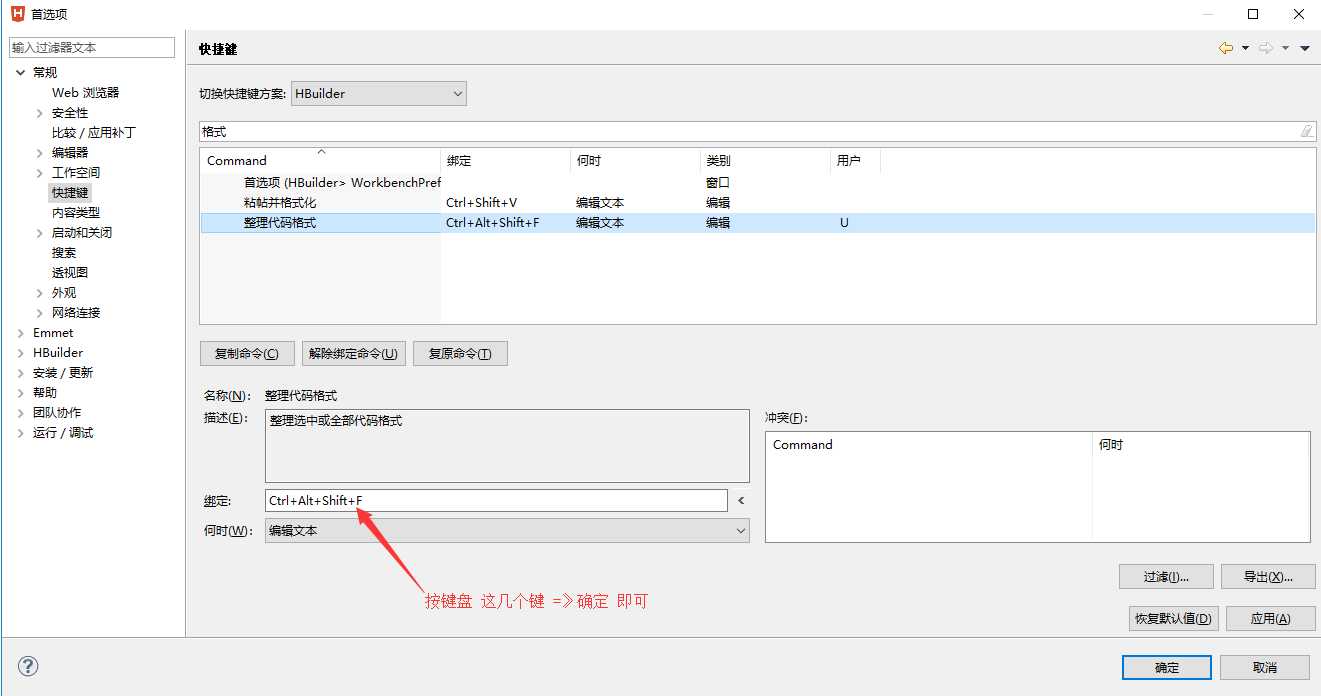Click the HBuilder logo in title bar
This screenshot has width=1321, height=696.
(17, 14)
